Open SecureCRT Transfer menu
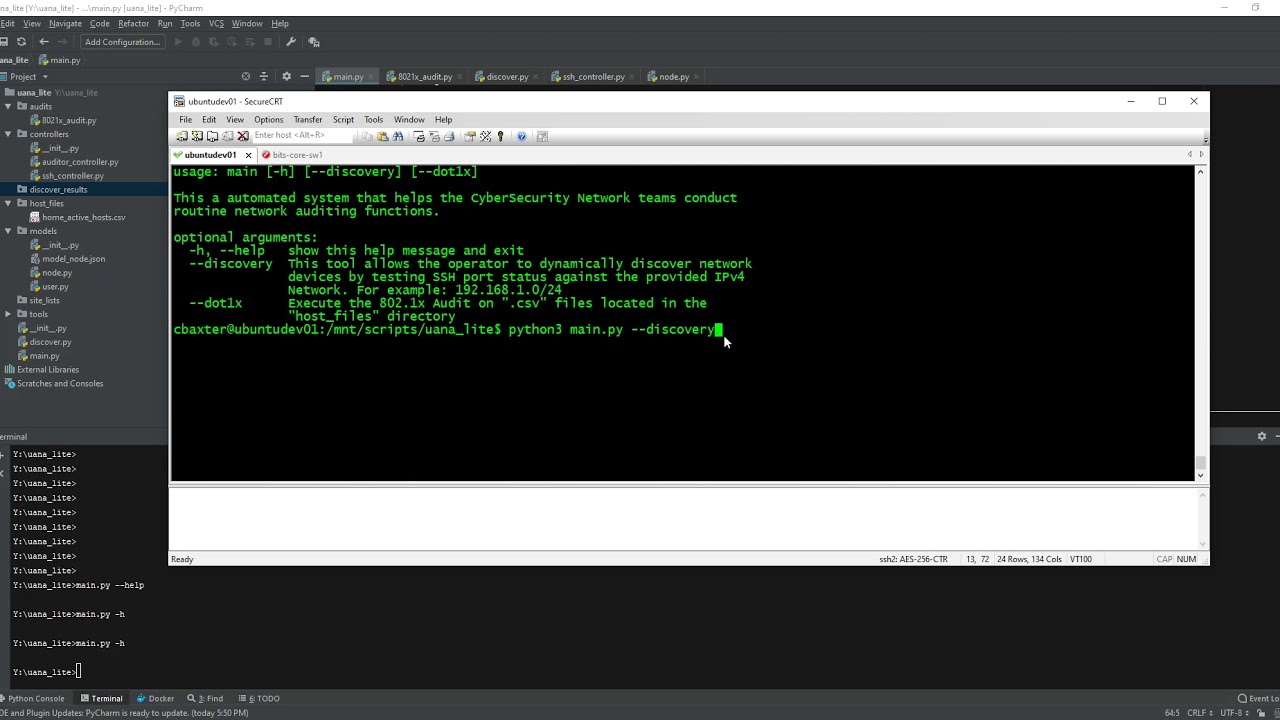The image size is (1280, 720). pyautogui.click(x=308, y=120)
